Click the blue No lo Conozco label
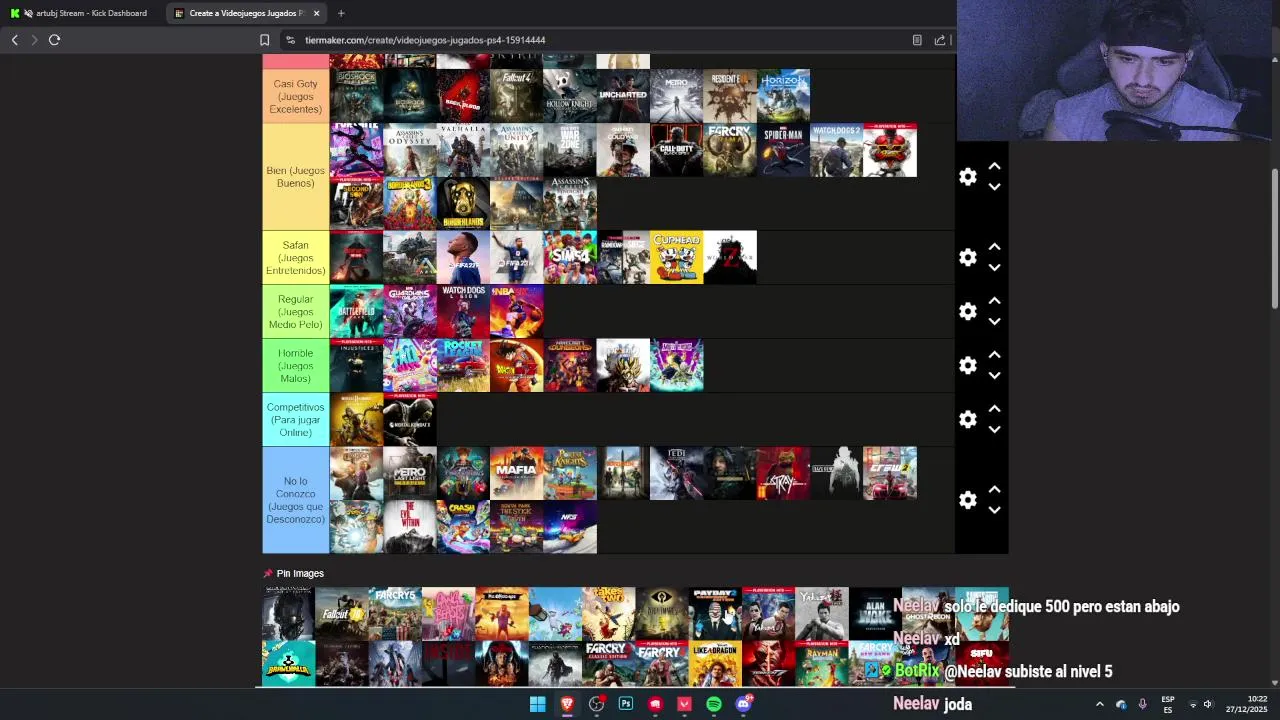The height and width of the screenshot is (720, 1280). (295, 500)
